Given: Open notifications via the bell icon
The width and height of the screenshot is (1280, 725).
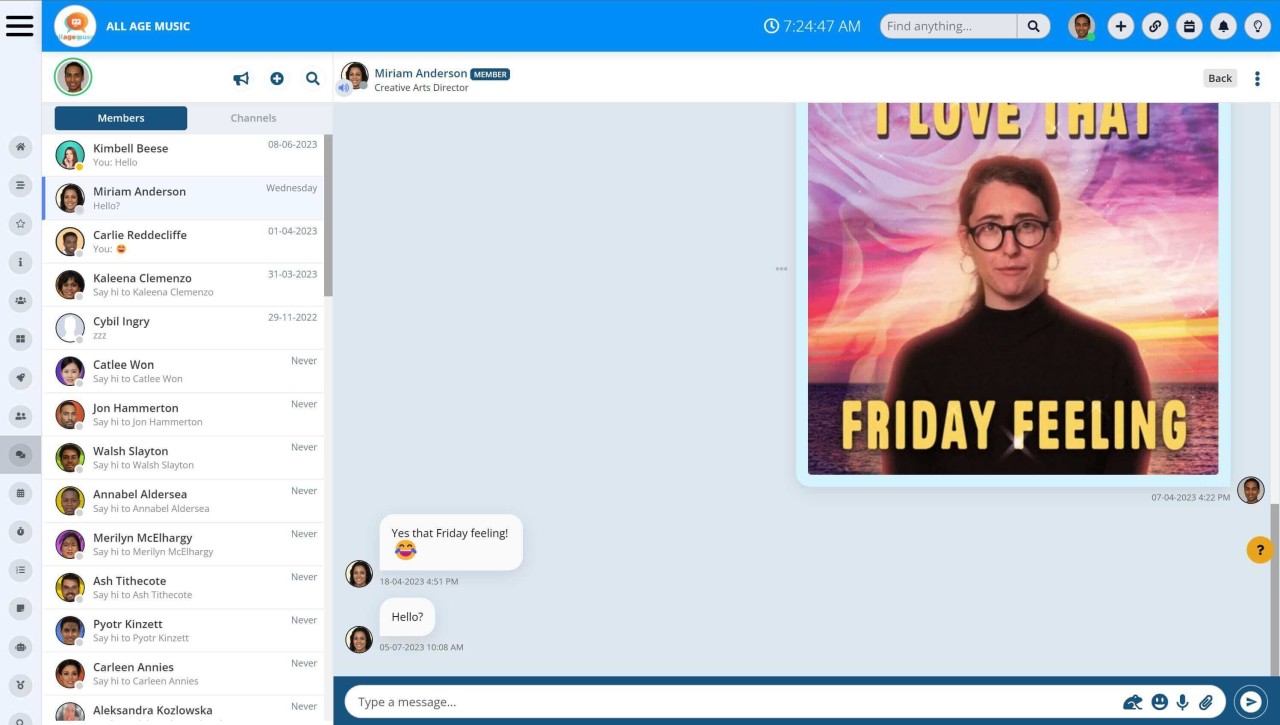Looking at the screenshot, I should pos(1223,25).
